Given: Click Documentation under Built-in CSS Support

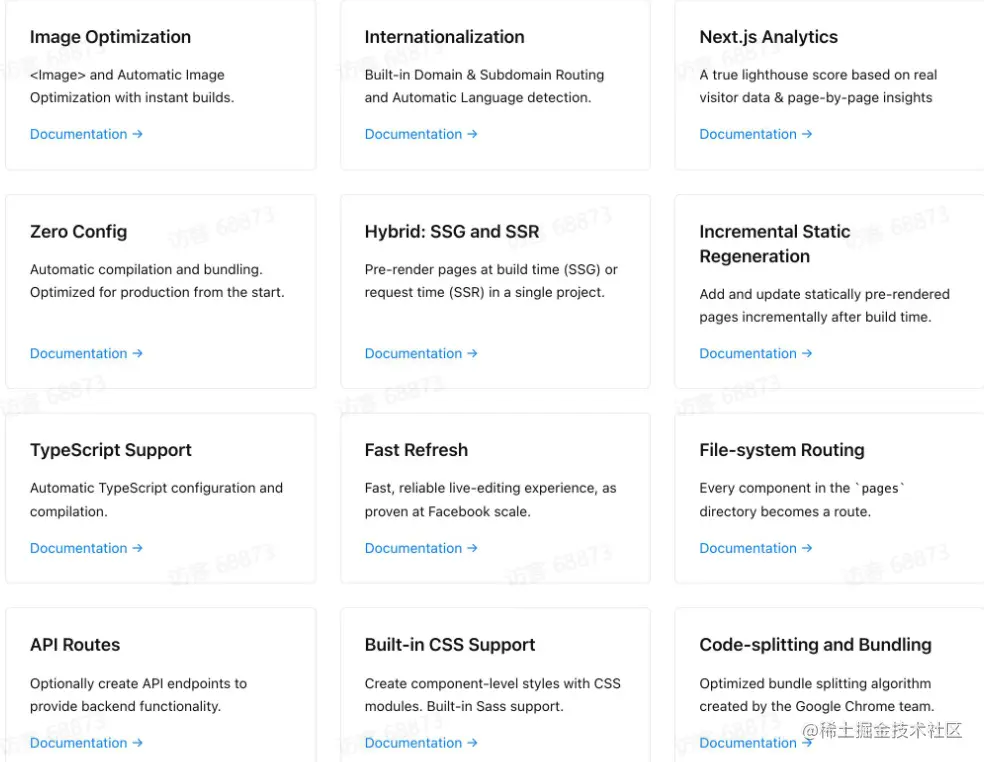Looking at the screenshot, I should pos(420,743).
